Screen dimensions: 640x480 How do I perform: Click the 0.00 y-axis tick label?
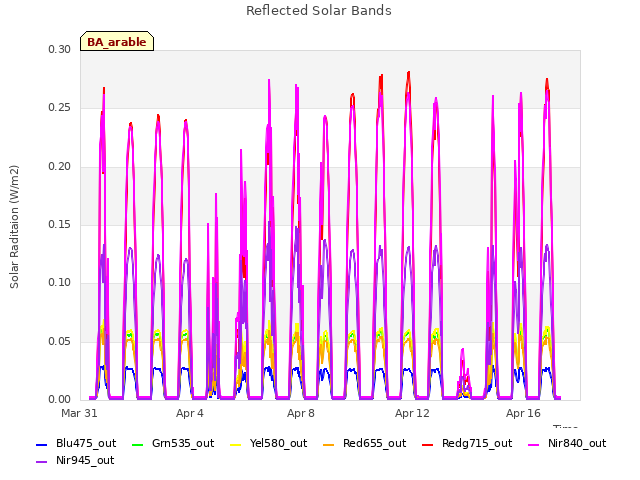click(60, 399)
